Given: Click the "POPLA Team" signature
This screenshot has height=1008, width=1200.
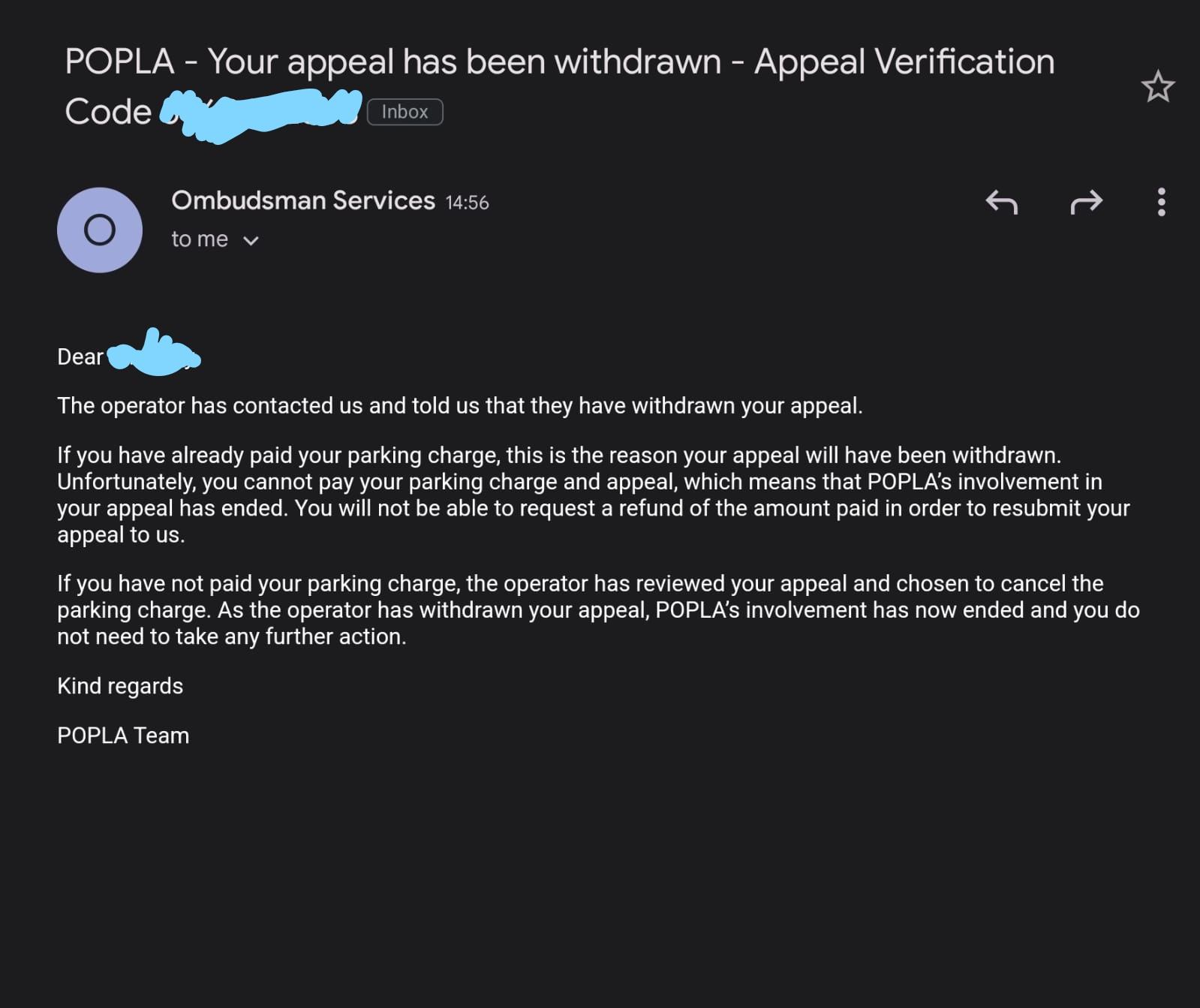Looking at the screenshot, I should click(123, 736).
